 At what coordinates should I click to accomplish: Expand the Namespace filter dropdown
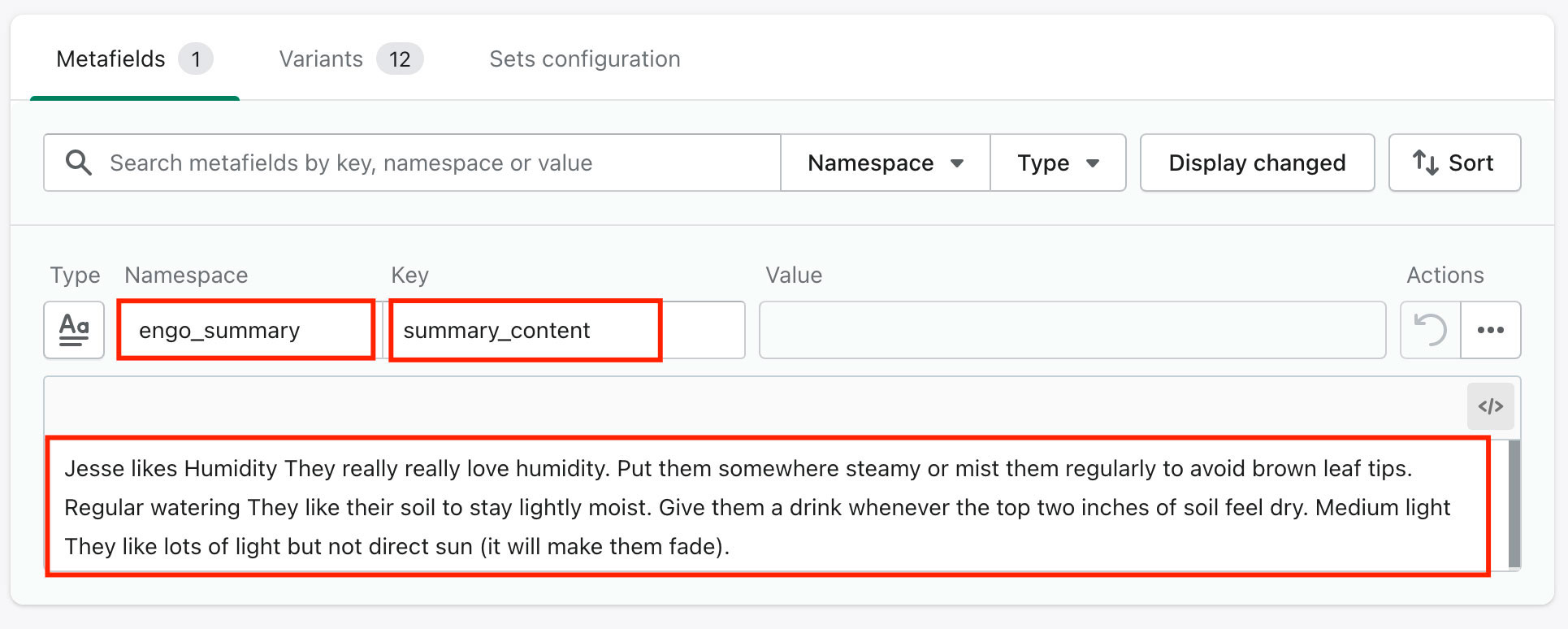886,163
